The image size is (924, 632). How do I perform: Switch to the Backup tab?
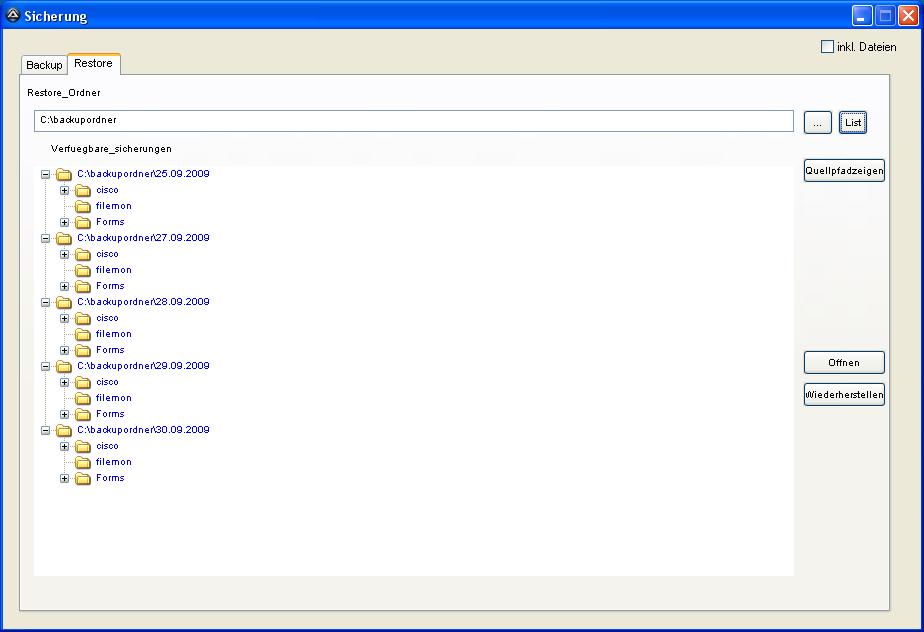pyautogui.click(x=44, y=65)
